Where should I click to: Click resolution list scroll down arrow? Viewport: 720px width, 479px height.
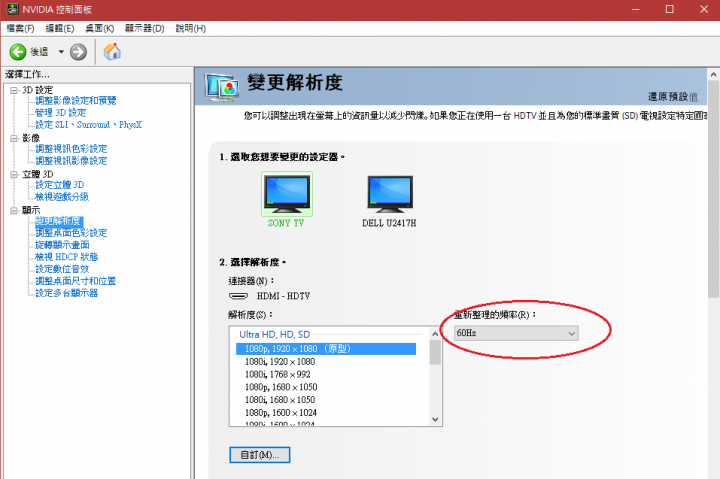coord(435,419)
